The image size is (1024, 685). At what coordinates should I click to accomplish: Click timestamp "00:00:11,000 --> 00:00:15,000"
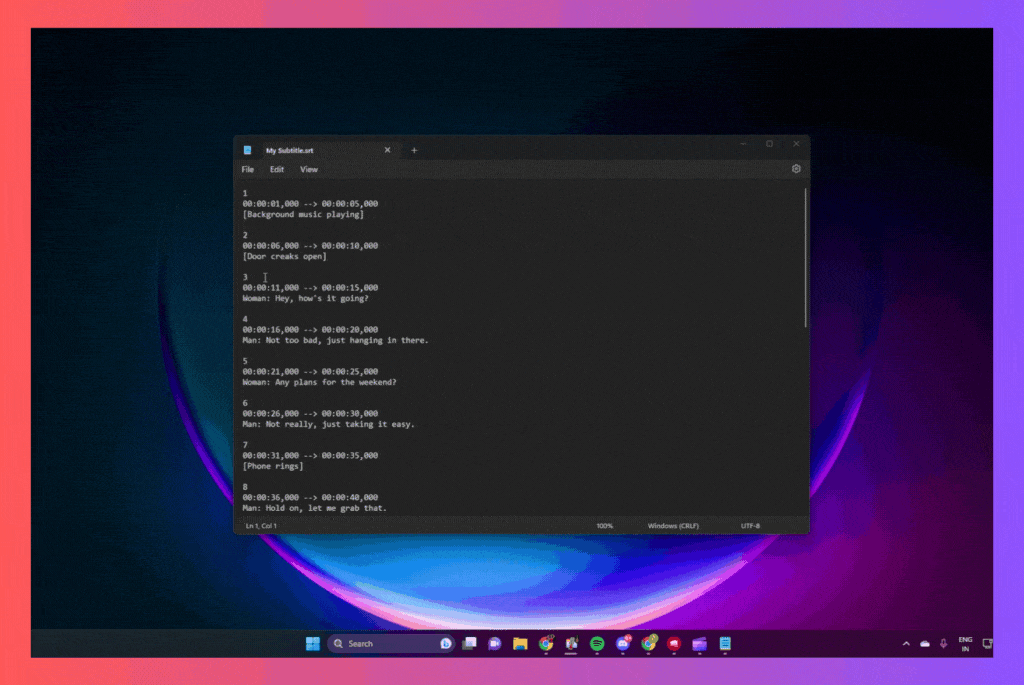tap(310, 288)
